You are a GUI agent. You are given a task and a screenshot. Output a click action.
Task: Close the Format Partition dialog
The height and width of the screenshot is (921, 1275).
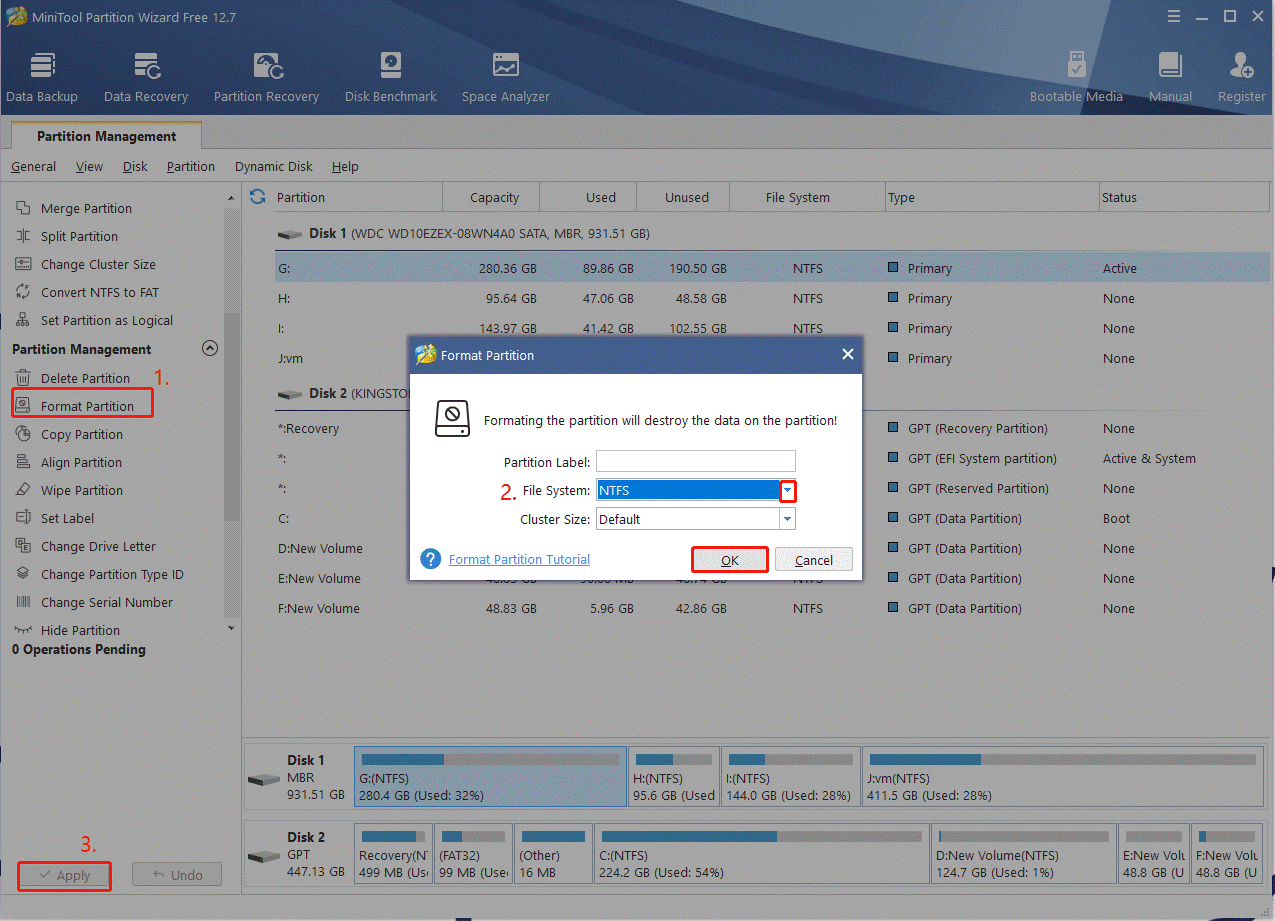(847, 354)
